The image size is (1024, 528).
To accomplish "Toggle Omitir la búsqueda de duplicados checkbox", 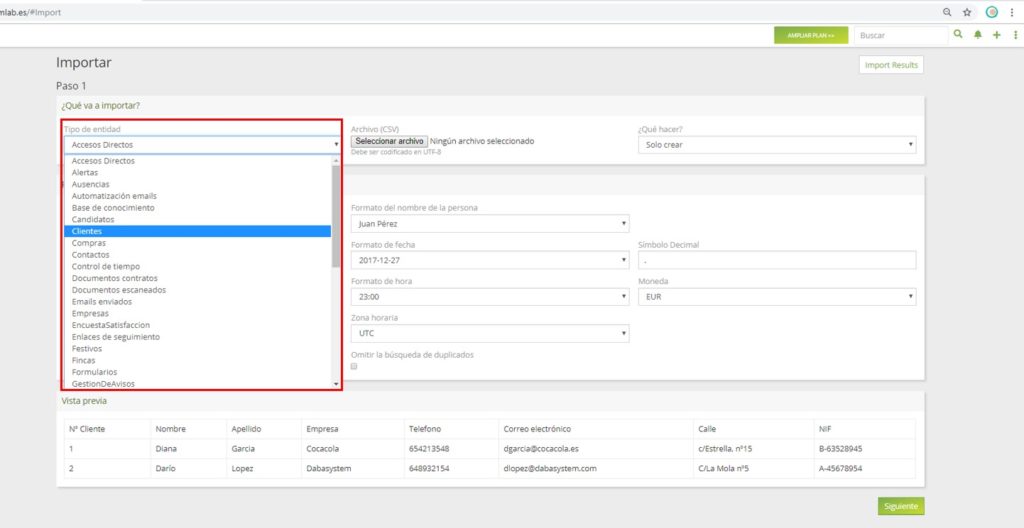I will tap(354, 367).
